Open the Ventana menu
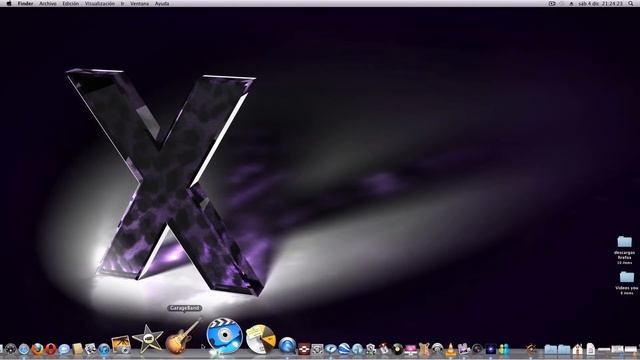The height and width of the screenshot is (360, 640). [x=139, y=3]
